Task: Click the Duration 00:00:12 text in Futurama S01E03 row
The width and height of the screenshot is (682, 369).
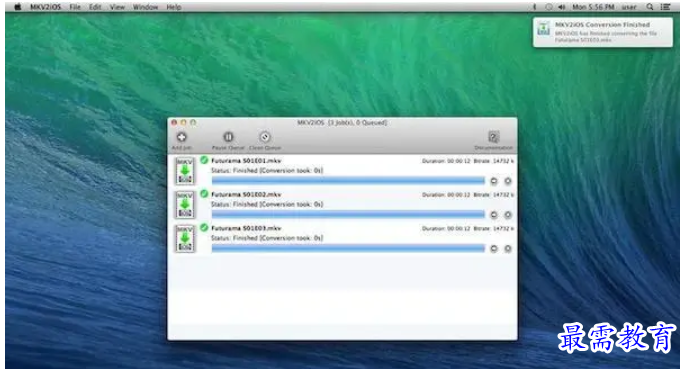Action: click(x=446, y=228)
